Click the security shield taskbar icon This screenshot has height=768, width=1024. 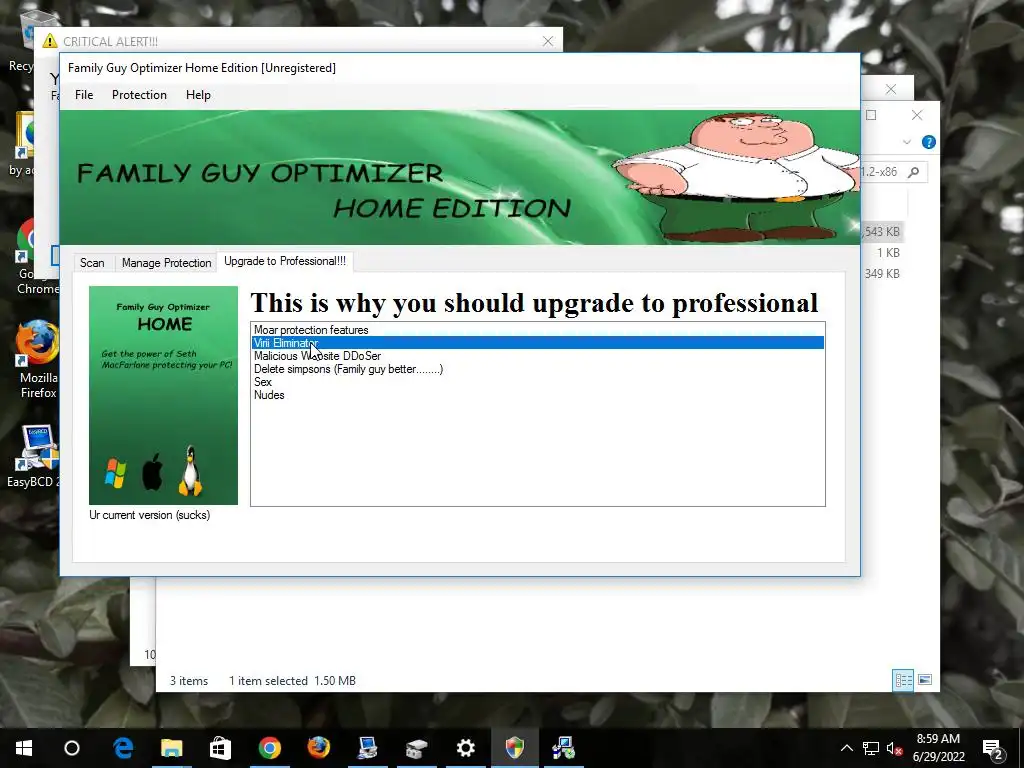pos(515,748)
